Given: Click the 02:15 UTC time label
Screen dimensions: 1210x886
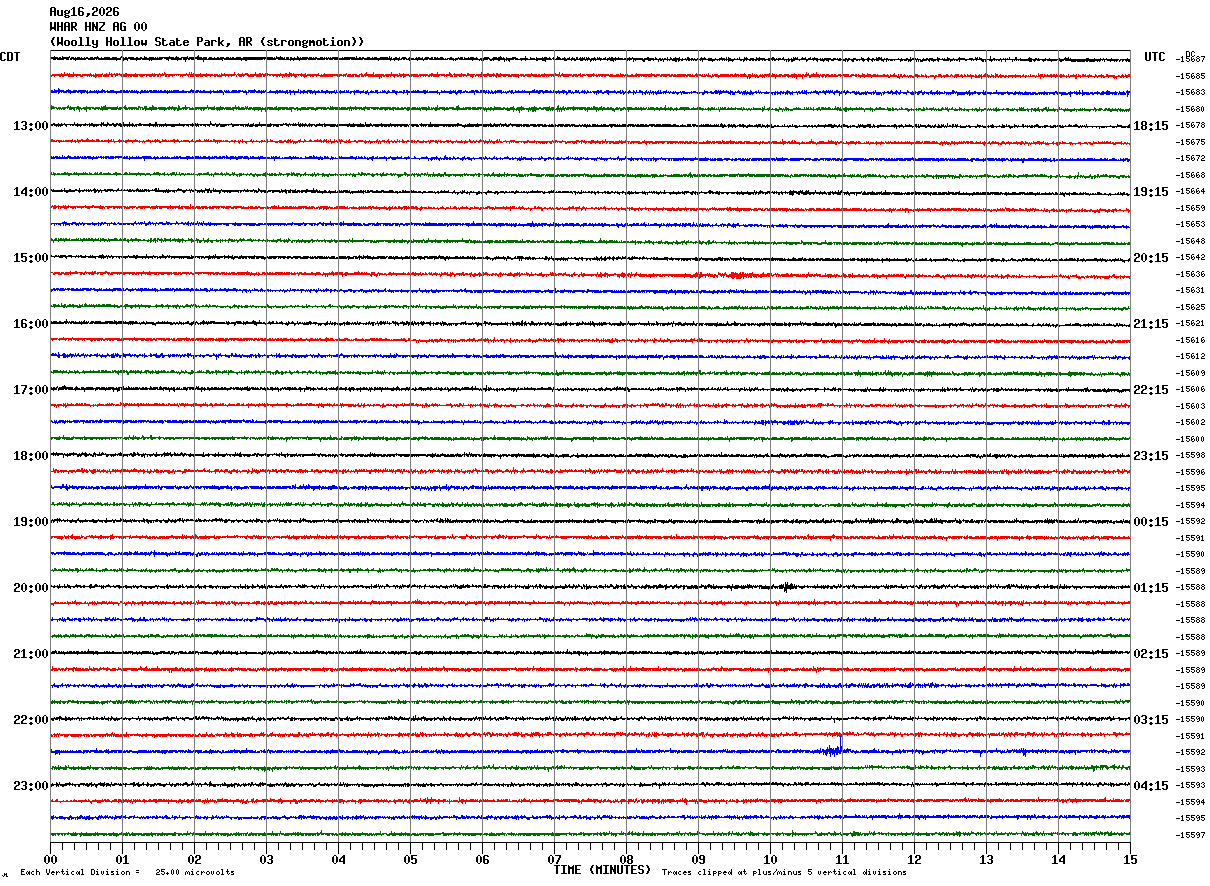Looking at the screenshot, I should pyautogui.click(x=1150, y=654).
